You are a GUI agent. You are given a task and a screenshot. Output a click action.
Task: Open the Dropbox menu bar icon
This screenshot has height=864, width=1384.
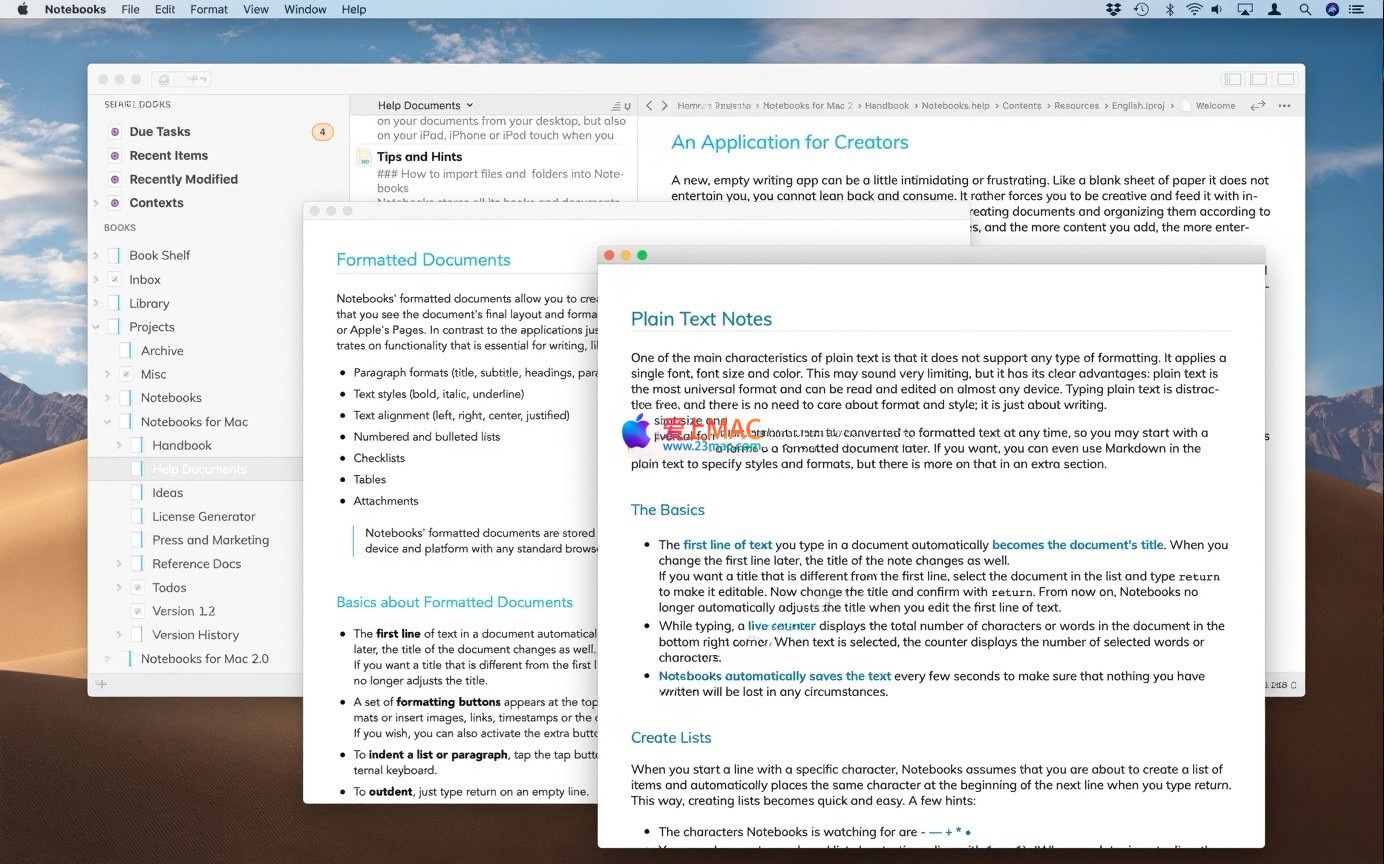coord(1113,9)
